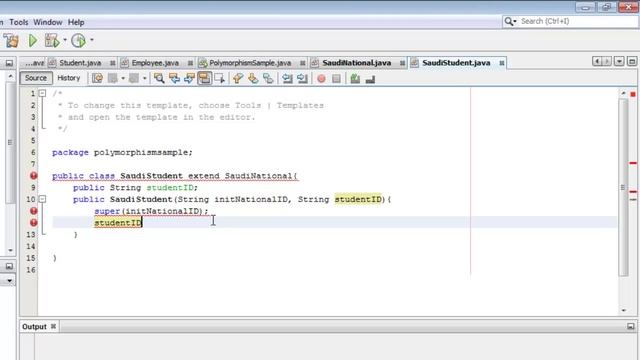
Task: Find the previous occurrence
Action: click(x=174, y=78)
